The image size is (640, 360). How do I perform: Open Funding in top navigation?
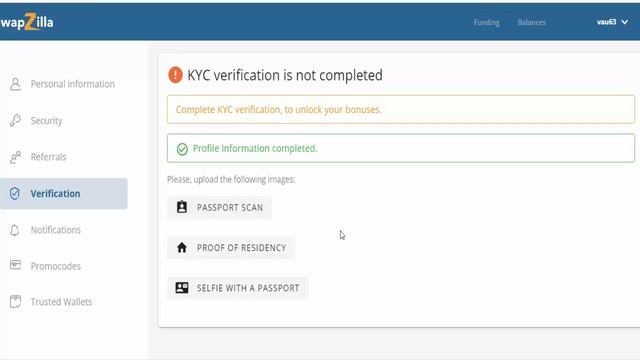point(487,22)
